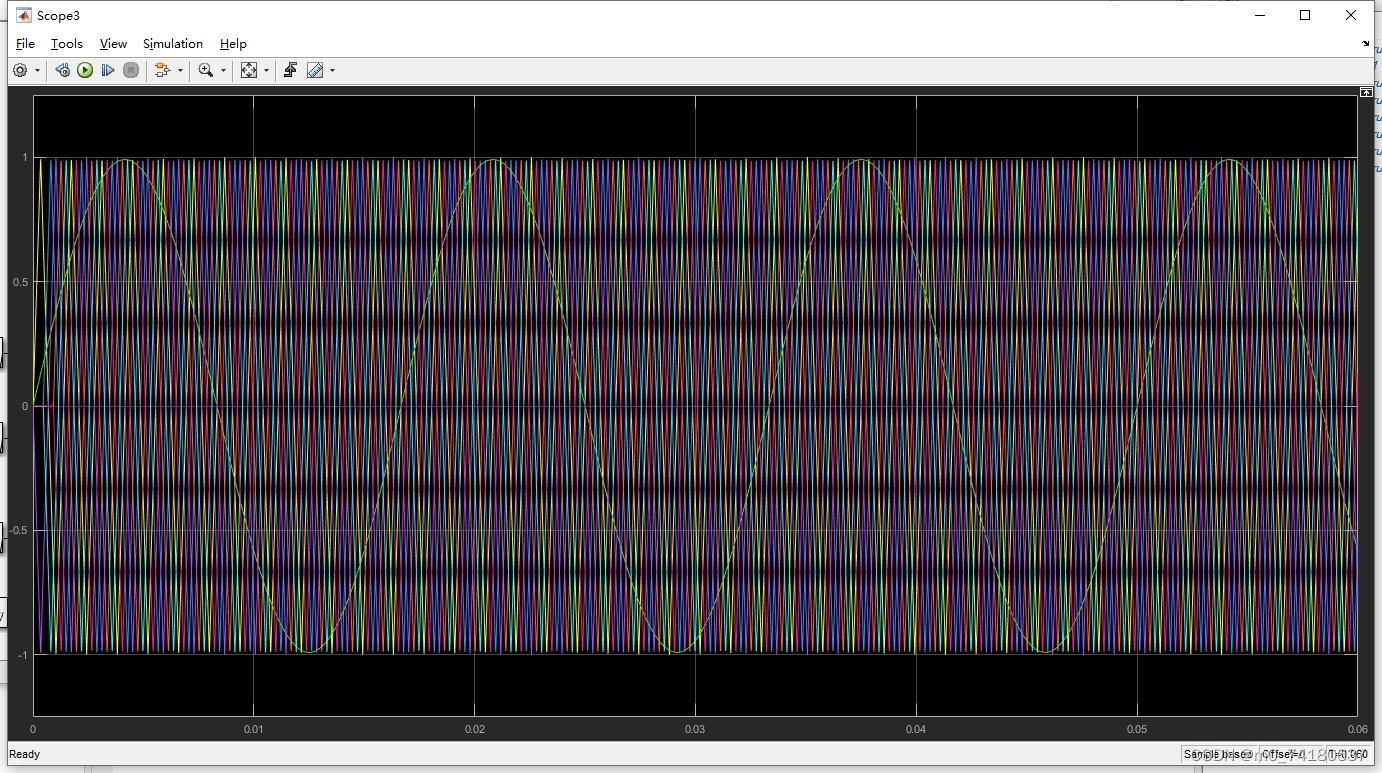Click the Highlight Simulink block icon
This screenshot has height=773, width=1382.
[x=162, y=70]
